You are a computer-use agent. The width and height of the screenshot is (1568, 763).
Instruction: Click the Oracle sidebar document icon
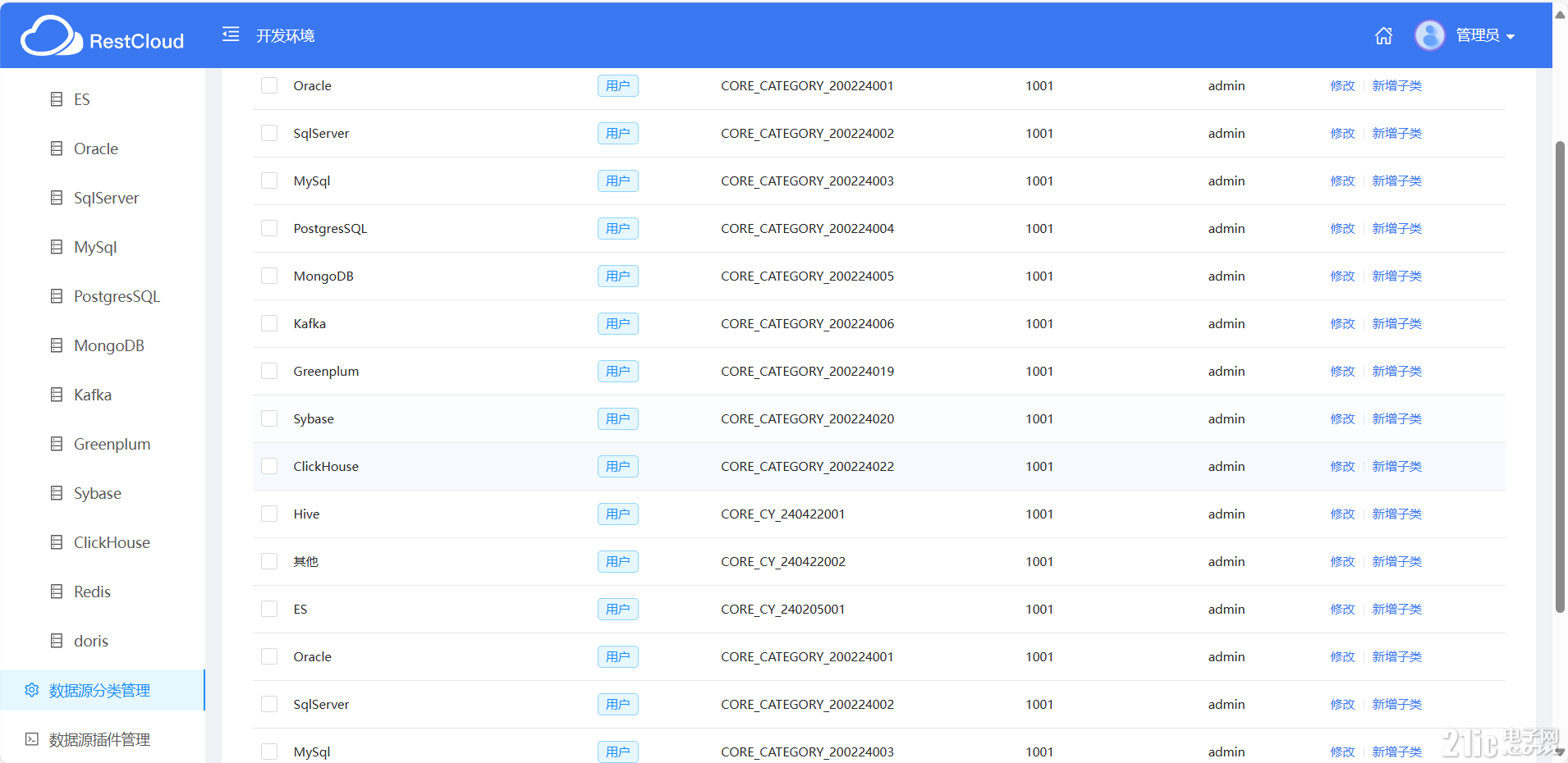(x=57, y=148)
